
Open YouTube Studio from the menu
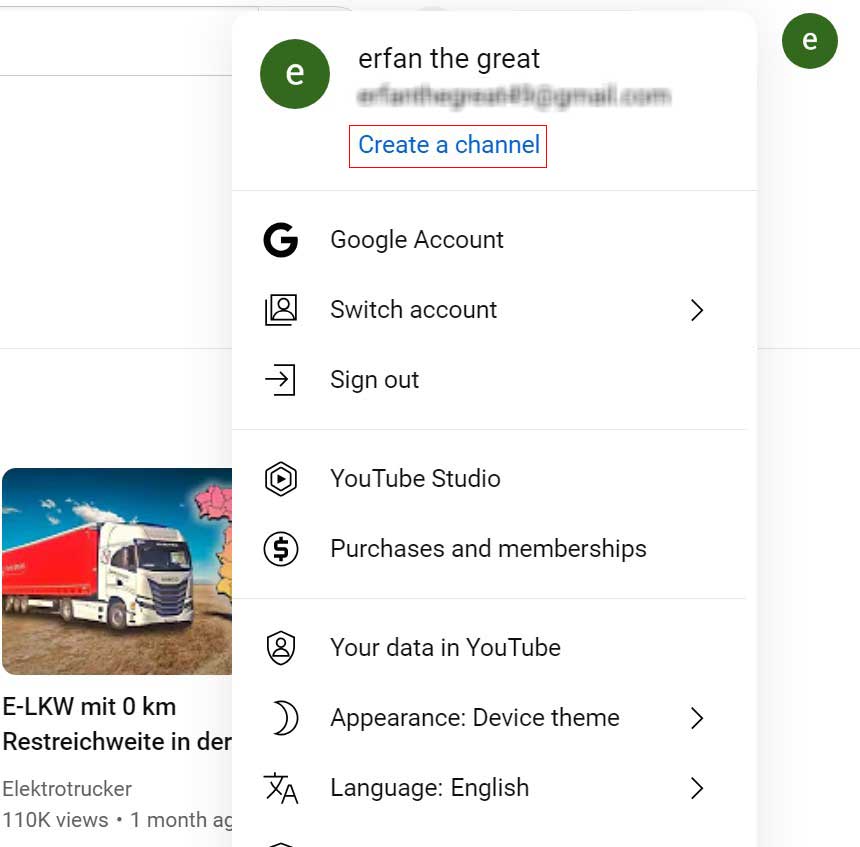pos(489,479)
